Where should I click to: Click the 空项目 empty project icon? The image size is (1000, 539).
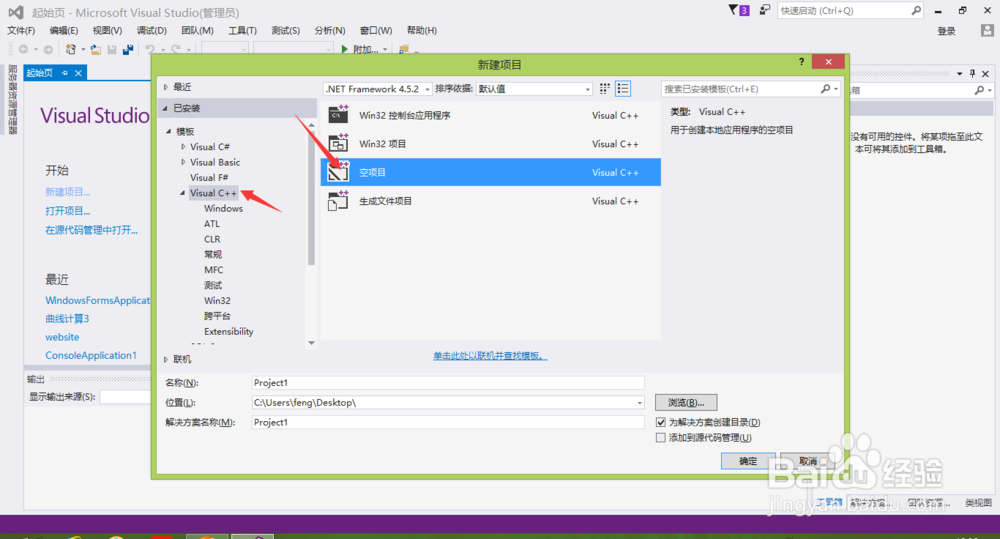click(x=338, y=172)
